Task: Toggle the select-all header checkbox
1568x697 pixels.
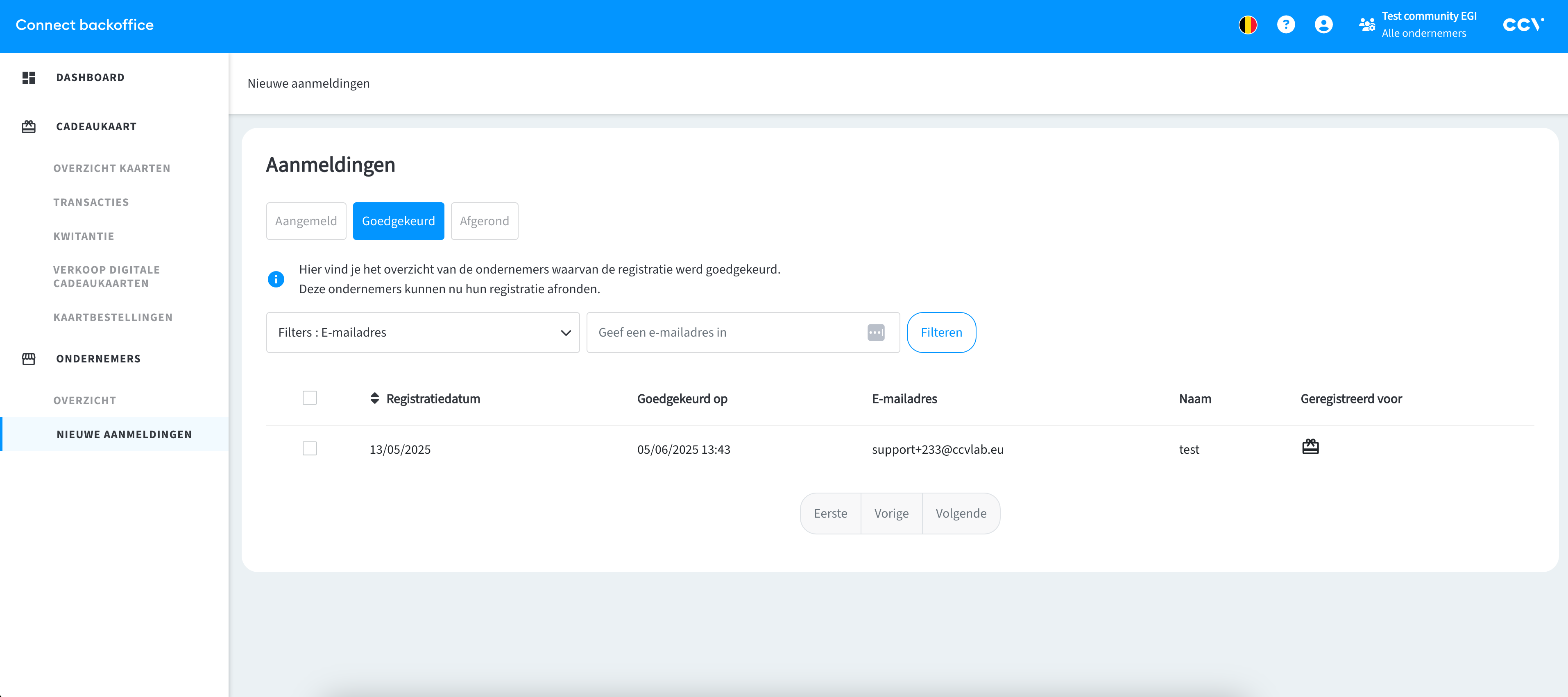Action: pyautogui.click(x=309, y=398)
